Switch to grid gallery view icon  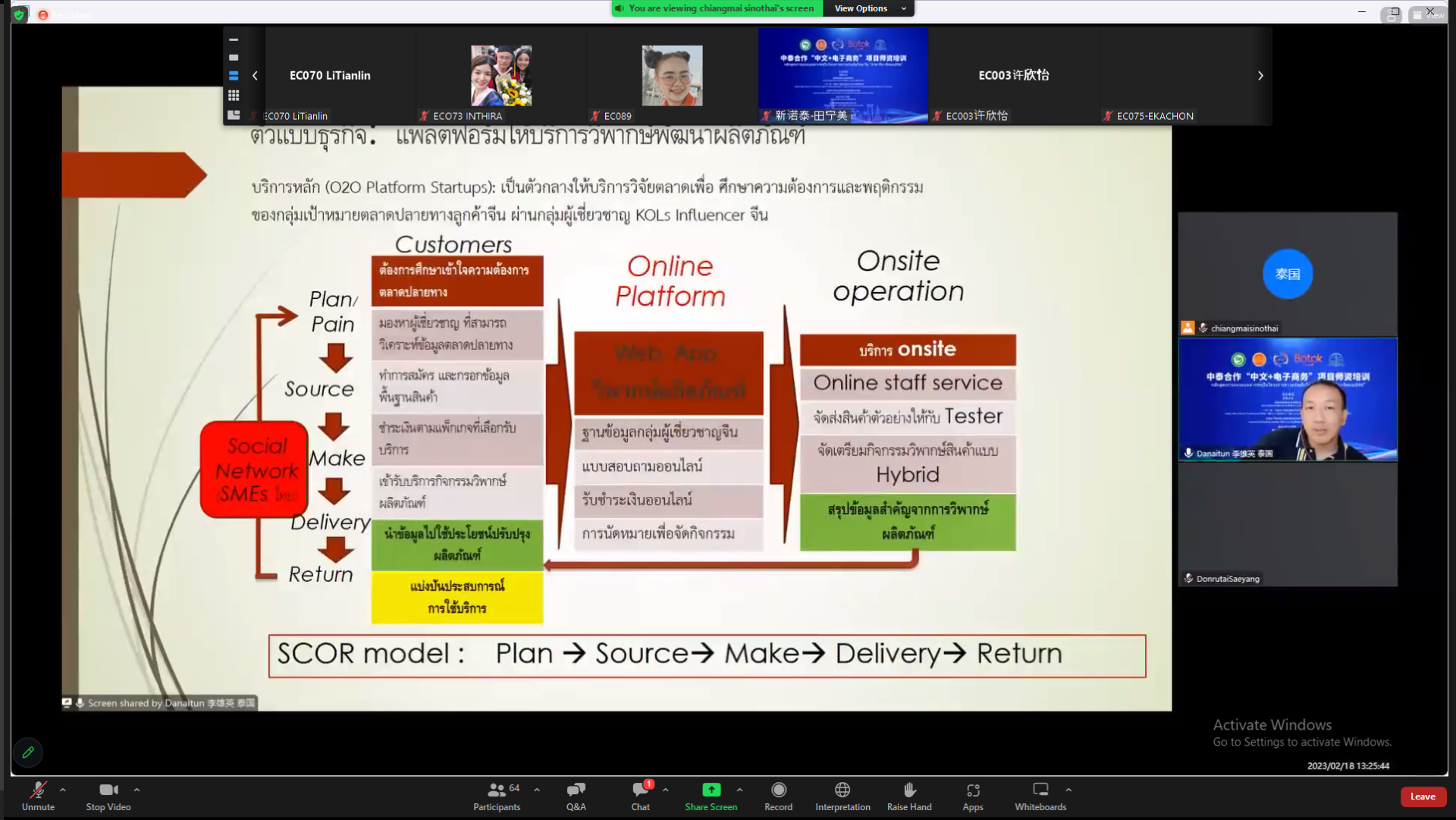[x=234, y=96]
